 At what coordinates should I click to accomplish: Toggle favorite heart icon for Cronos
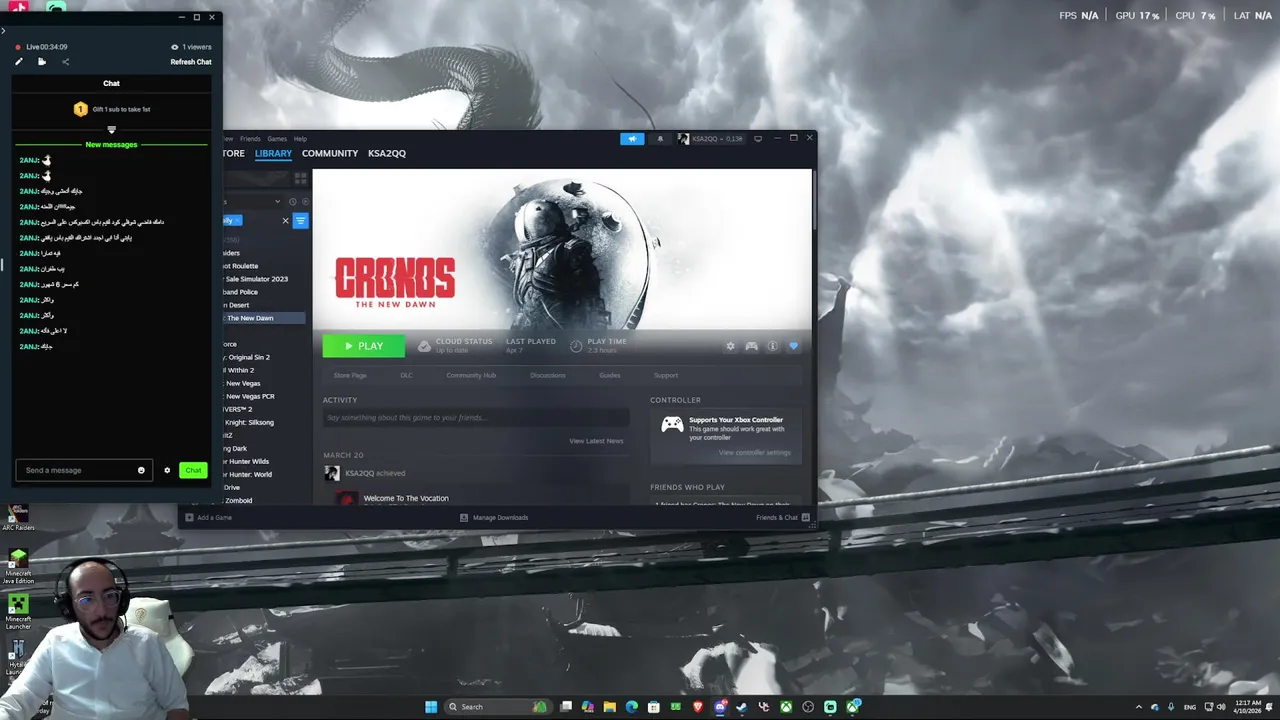point(793,346)
